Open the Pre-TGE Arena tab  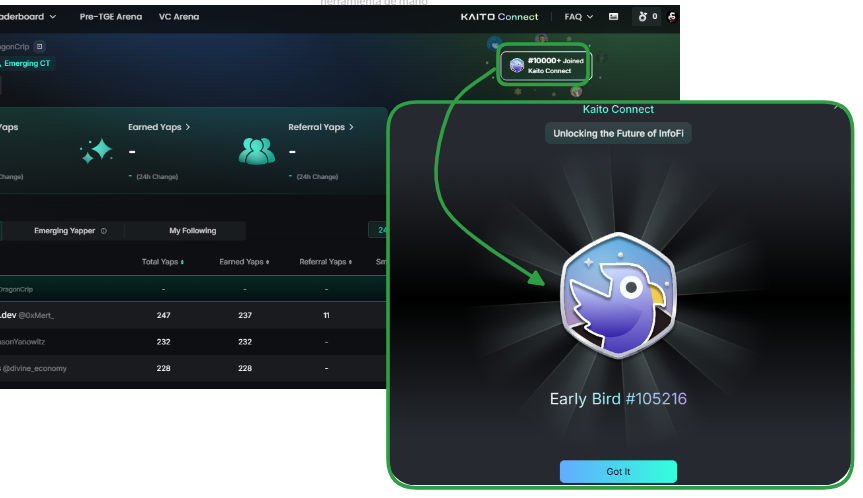click(111, 17)
